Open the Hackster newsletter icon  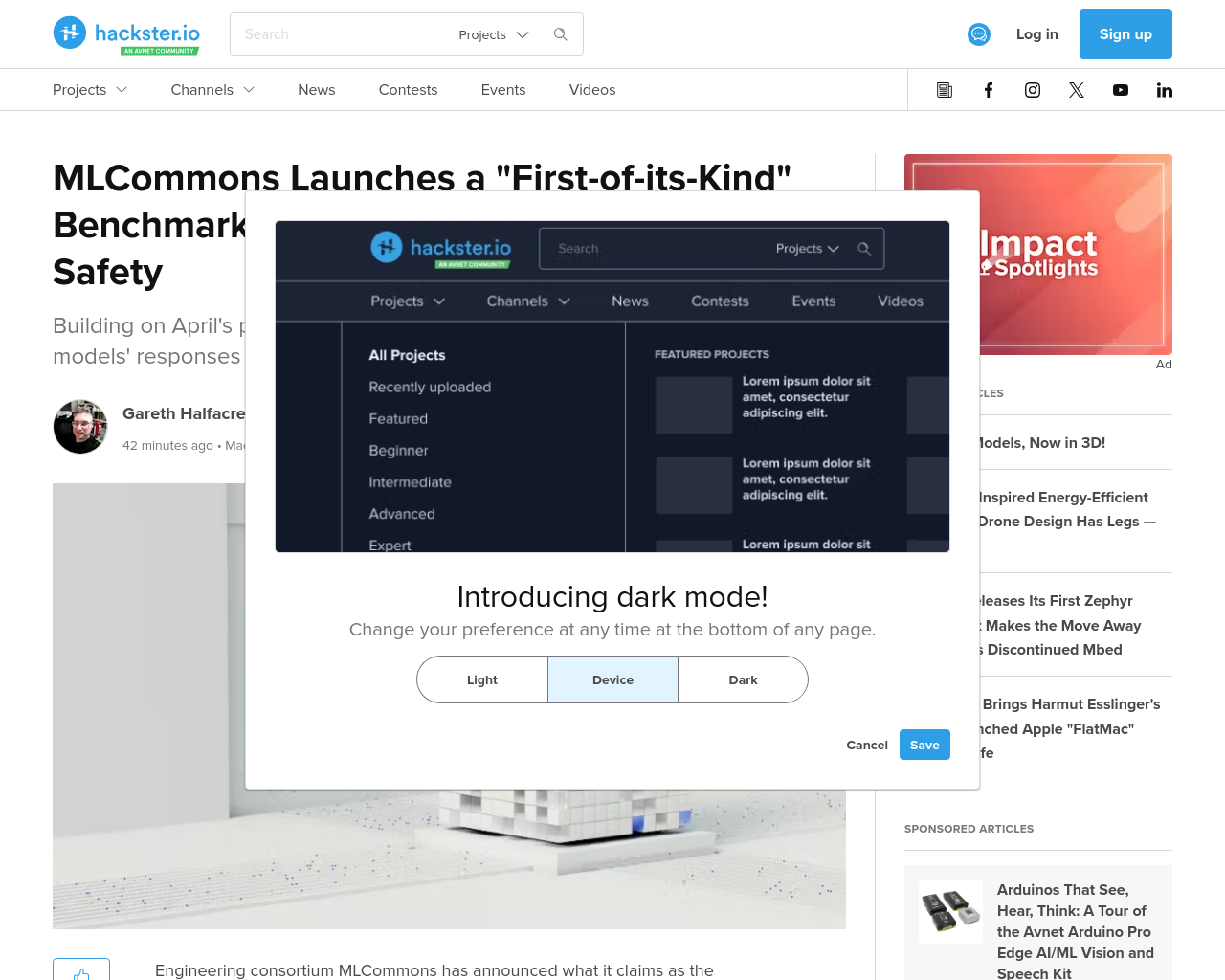(945, 90)
